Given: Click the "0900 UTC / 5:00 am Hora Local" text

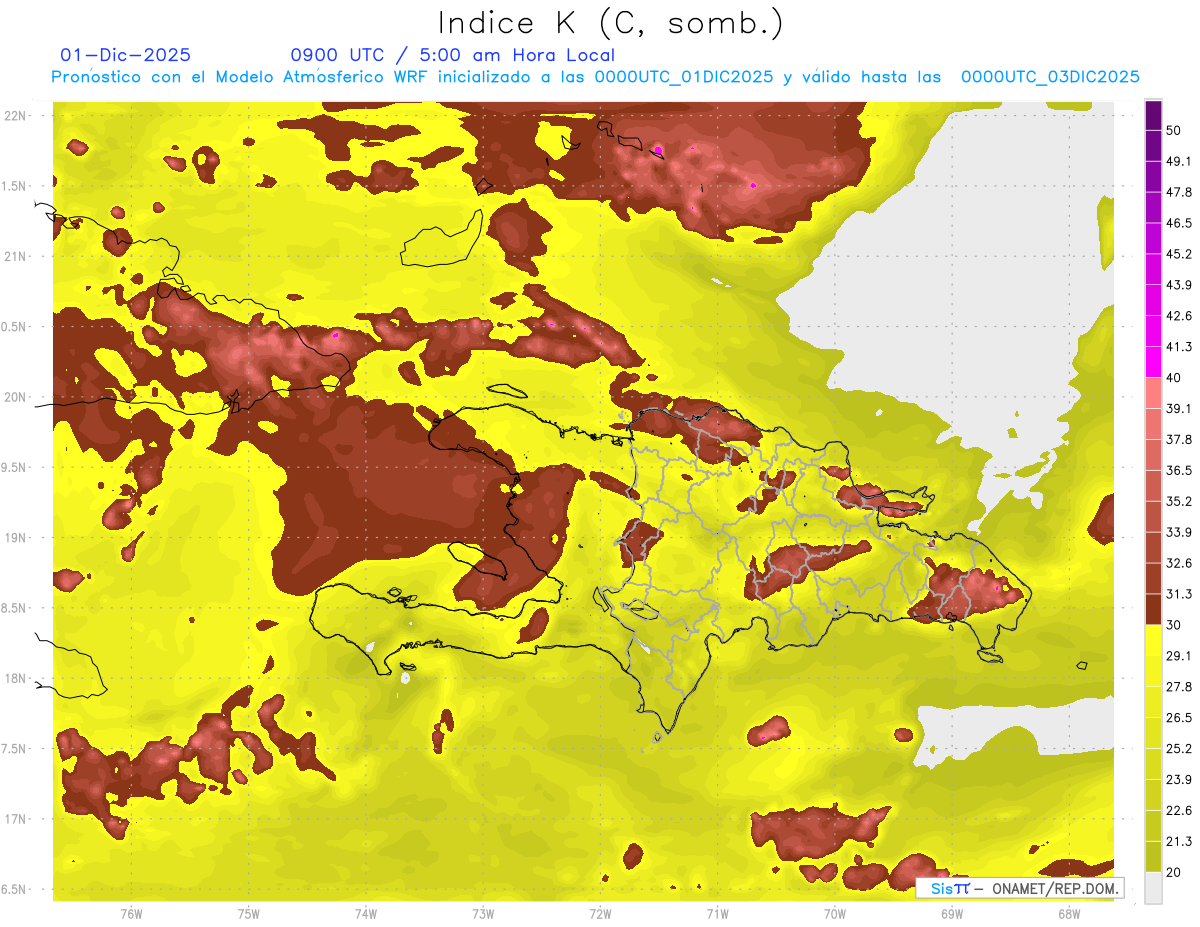Looking at the screenshot, I should coord(452,55).
